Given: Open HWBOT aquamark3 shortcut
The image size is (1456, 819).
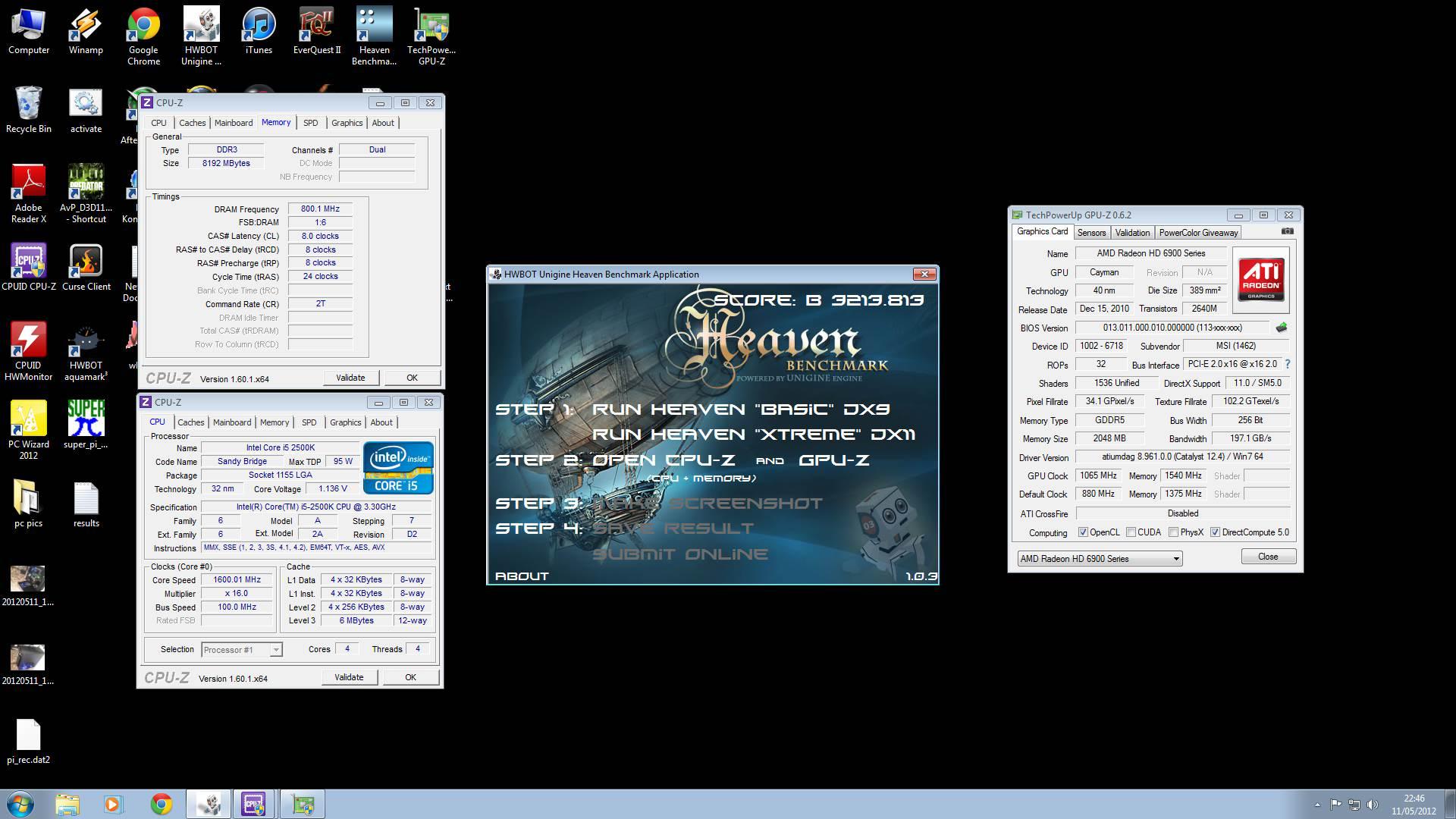Looking at the screenshot, I should pos(86,352).
